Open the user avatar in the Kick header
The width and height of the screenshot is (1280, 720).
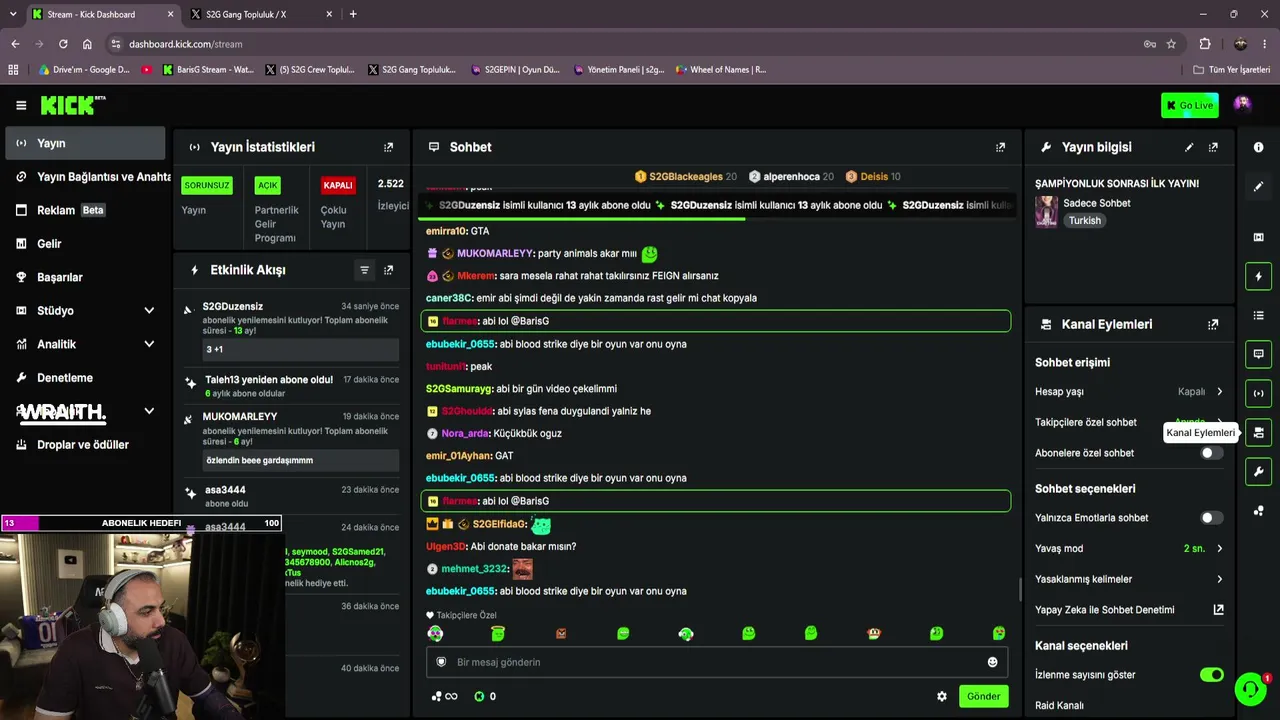pos(1242,104)
